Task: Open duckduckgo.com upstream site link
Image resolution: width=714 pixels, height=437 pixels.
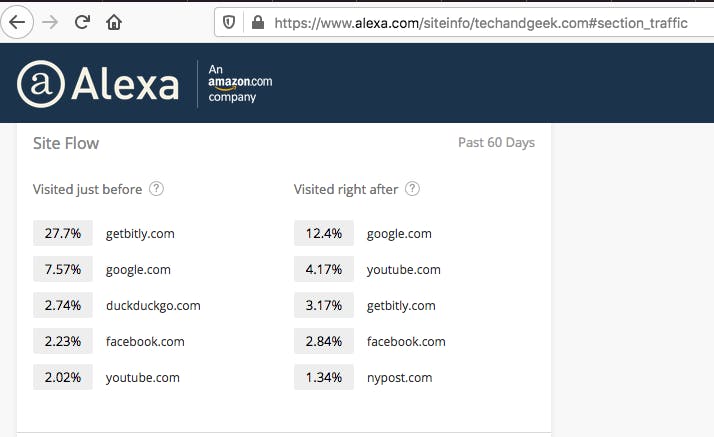Action: pyautogui.click(x=153, y=305)
